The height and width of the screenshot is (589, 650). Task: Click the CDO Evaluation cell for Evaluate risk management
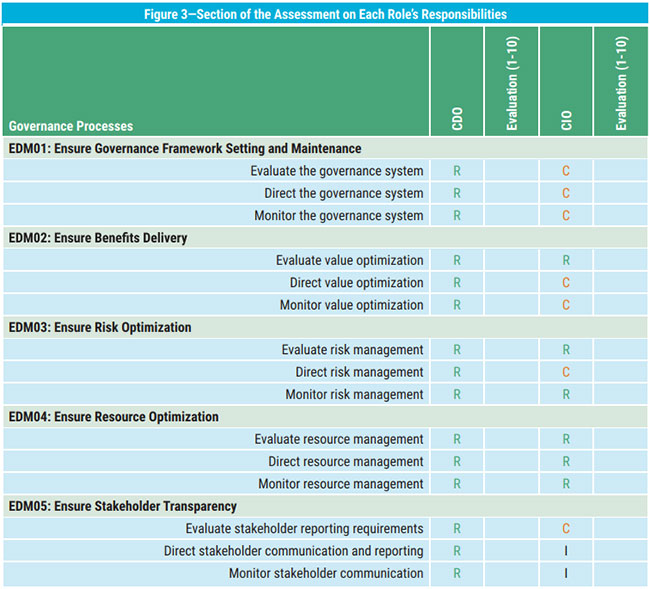point(511,350)
